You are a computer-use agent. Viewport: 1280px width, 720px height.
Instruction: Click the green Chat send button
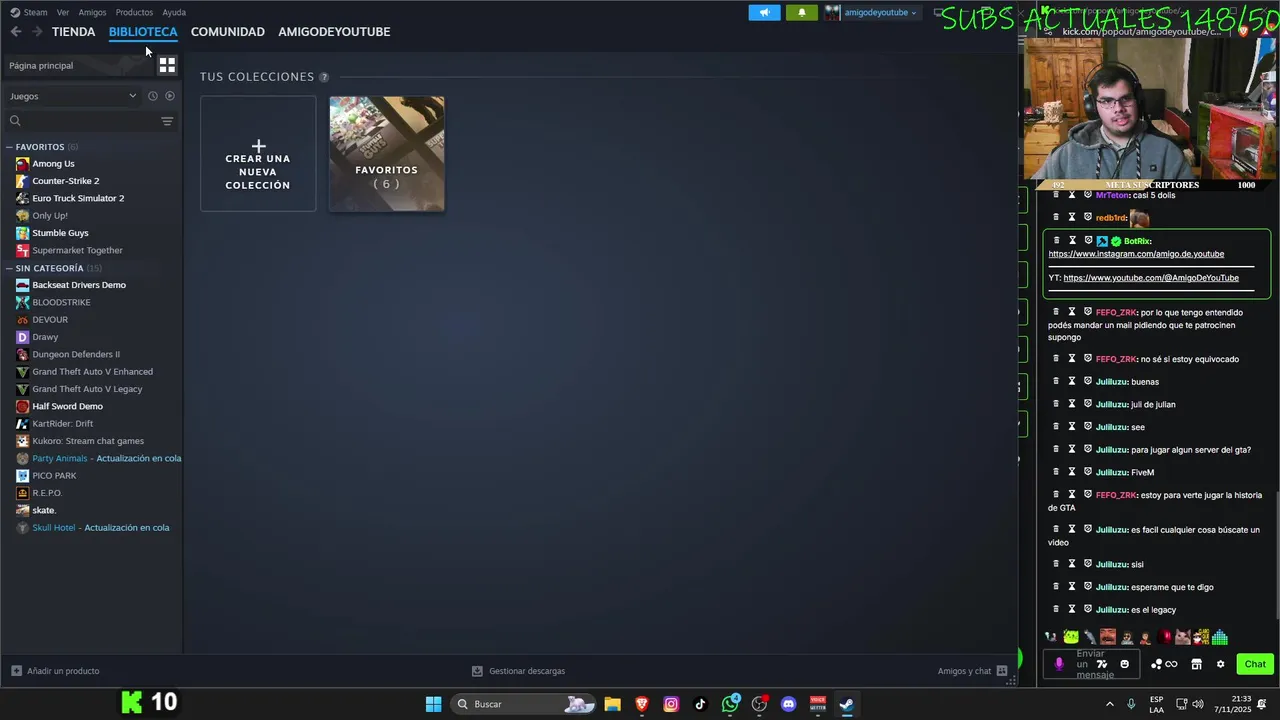tap(1255, 664)
